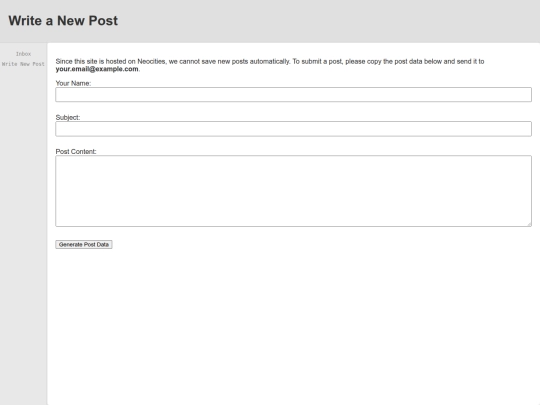Select the your.email@example.com address text
This screenshot has width=540, height=405.
(x=97, y=69)
